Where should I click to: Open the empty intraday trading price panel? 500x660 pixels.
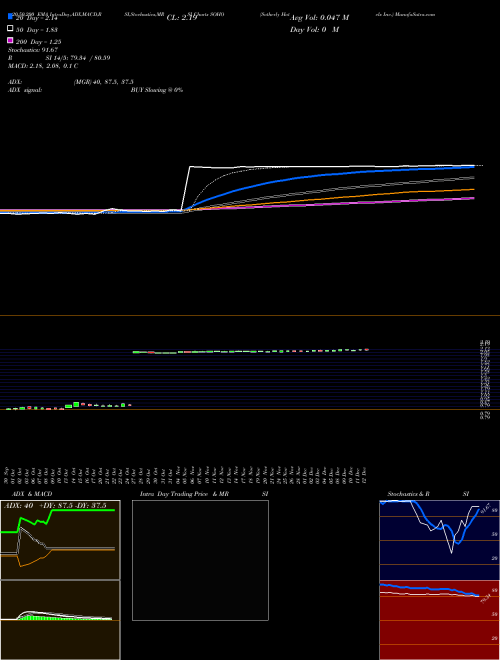200,560
